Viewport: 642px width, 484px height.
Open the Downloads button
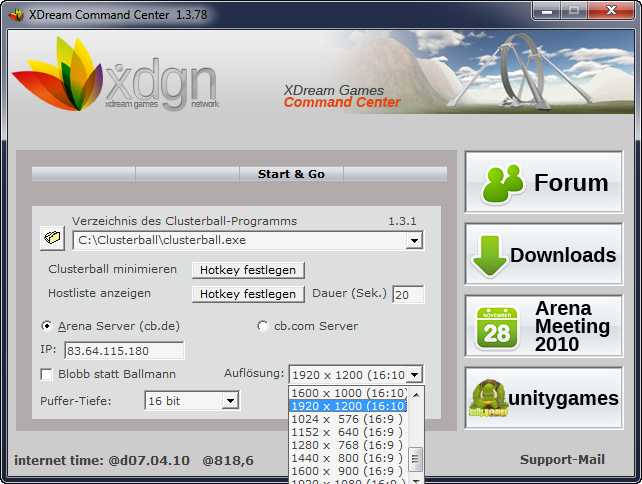point(544,254)
